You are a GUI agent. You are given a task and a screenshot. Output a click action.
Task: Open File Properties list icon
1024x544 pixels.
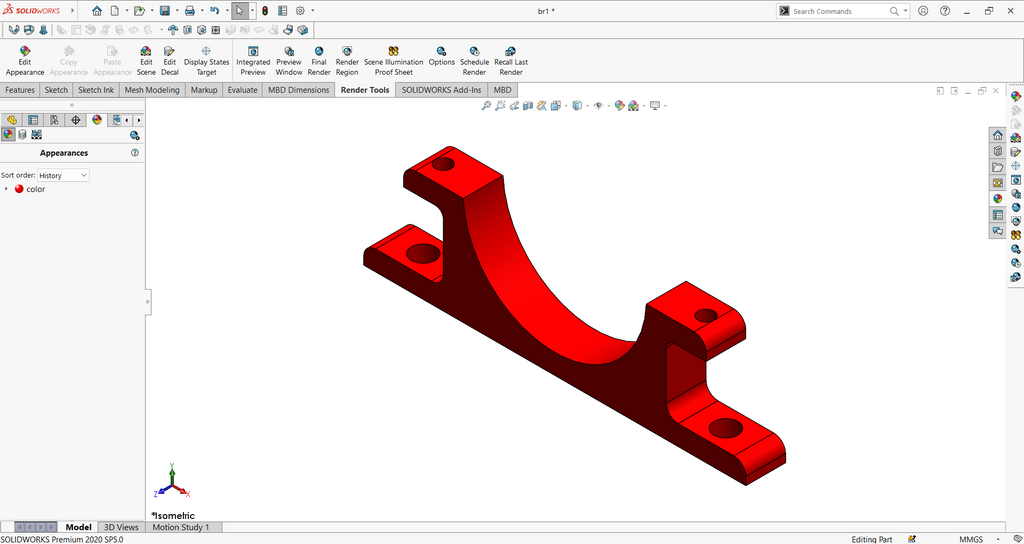tap(282, 11)
